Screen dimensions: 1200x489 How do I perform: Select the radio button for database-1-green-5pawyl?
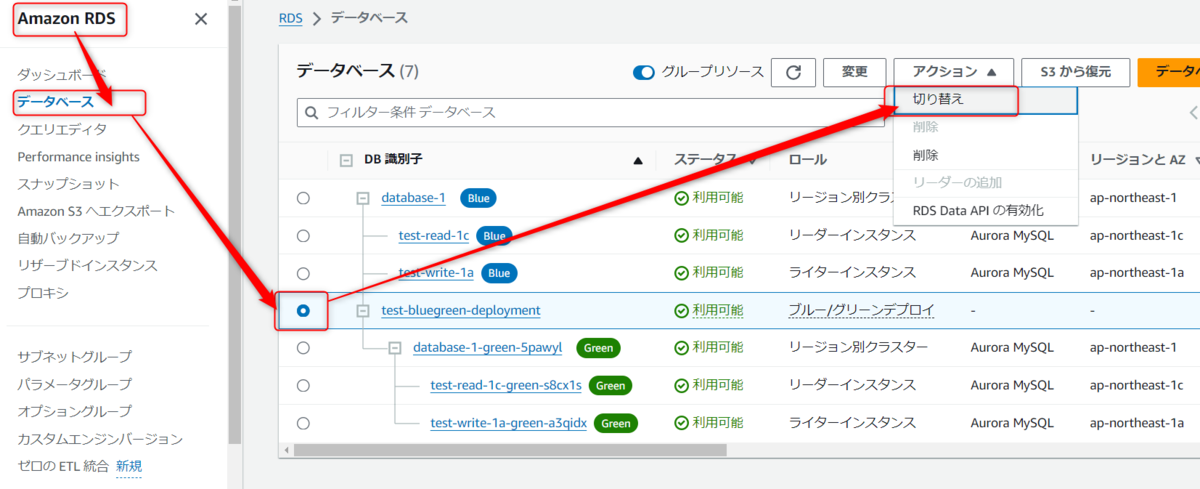point(303,348)
